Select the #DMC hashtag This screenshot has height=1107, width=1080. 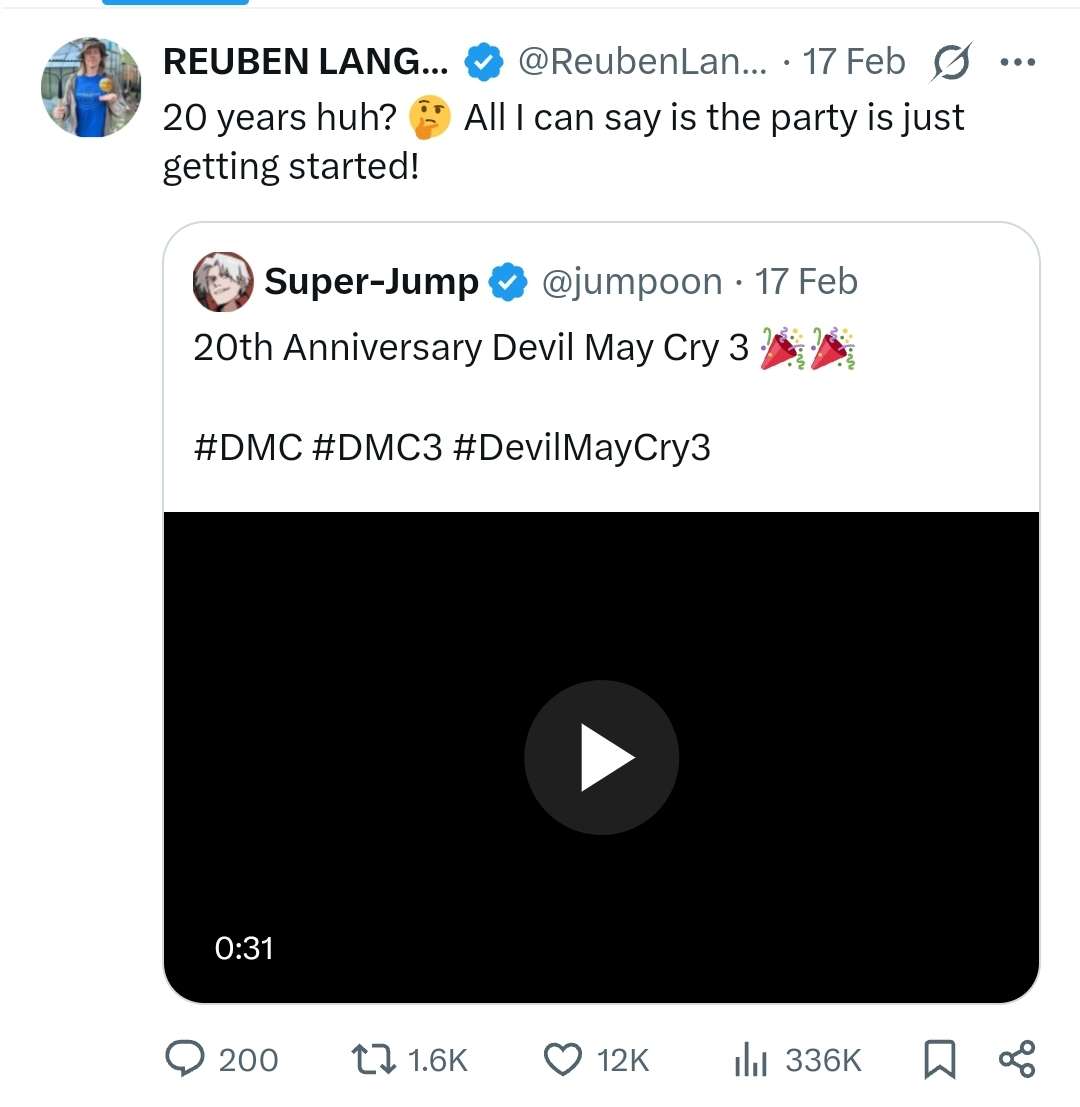pos(248,447)
